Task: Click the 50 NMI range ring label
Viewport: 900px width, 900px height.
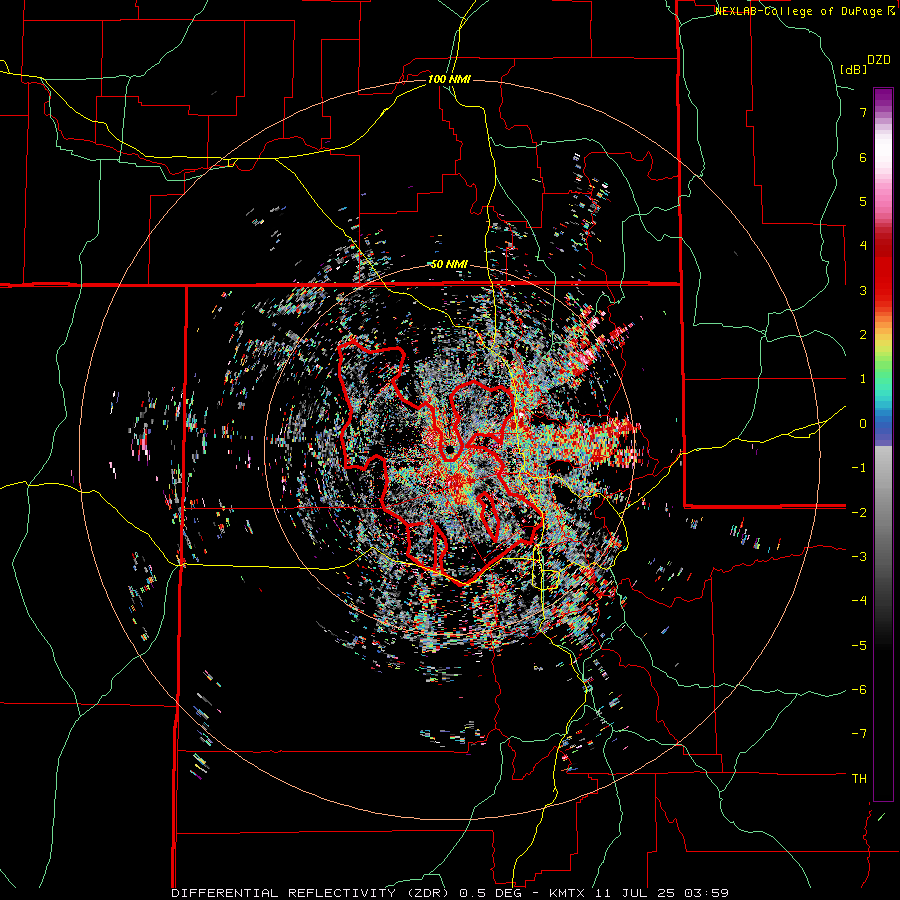Action: [x=449, y=265]
